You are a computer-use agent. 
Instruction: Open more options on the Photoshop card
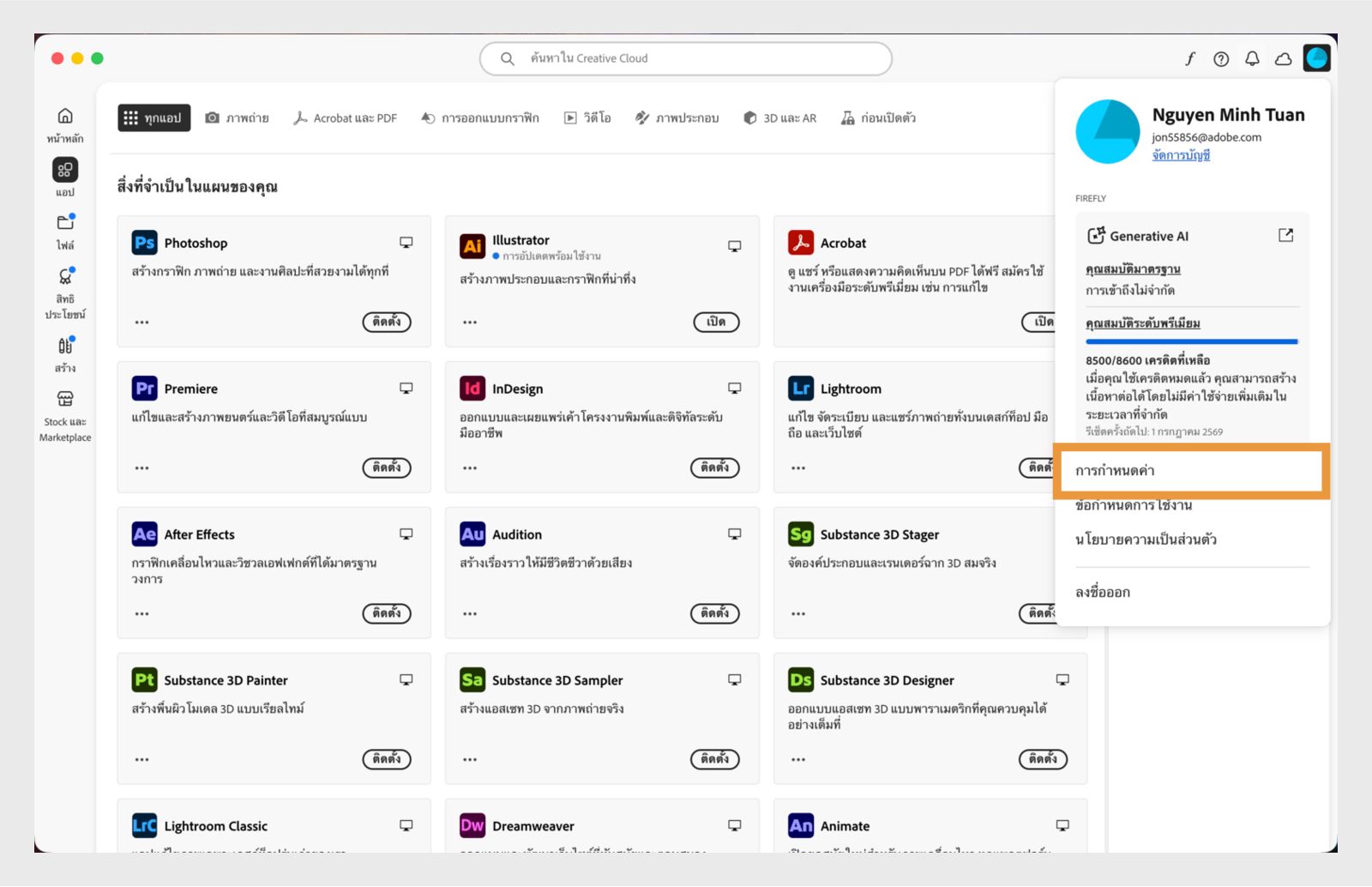pos(142,323)
